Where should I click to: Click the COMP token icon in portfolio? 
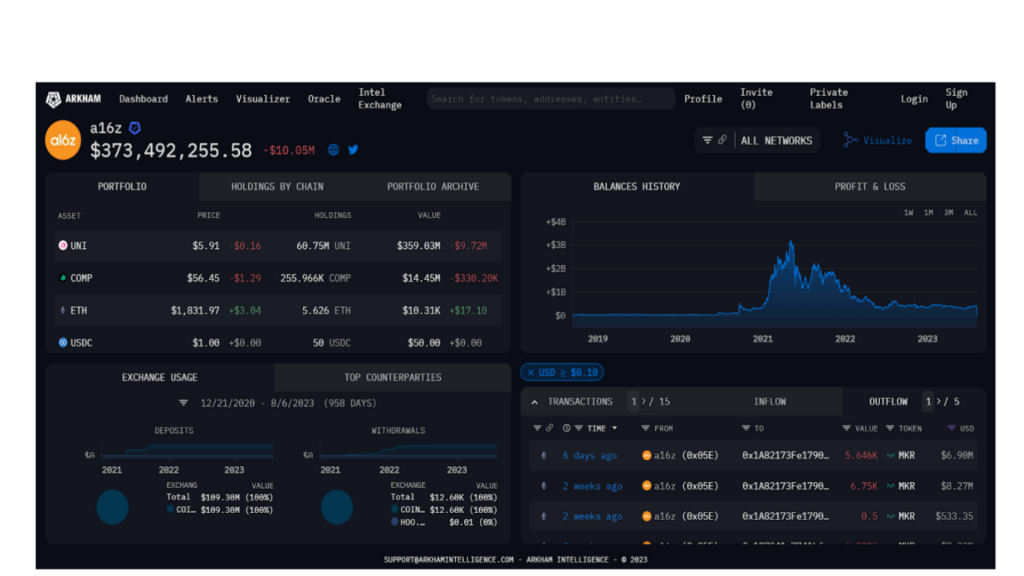(63, 278)
